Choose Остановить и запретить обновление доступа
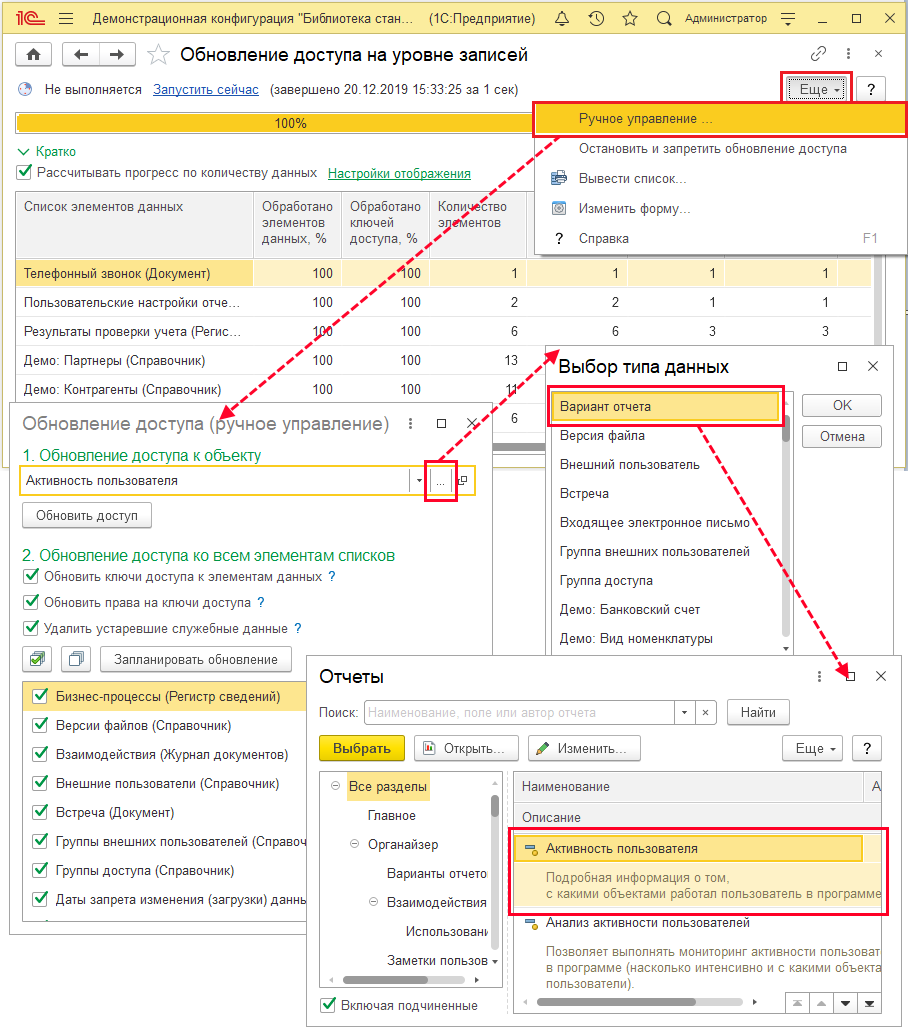Screen dimensions: 911x1028 click(720, 149)
